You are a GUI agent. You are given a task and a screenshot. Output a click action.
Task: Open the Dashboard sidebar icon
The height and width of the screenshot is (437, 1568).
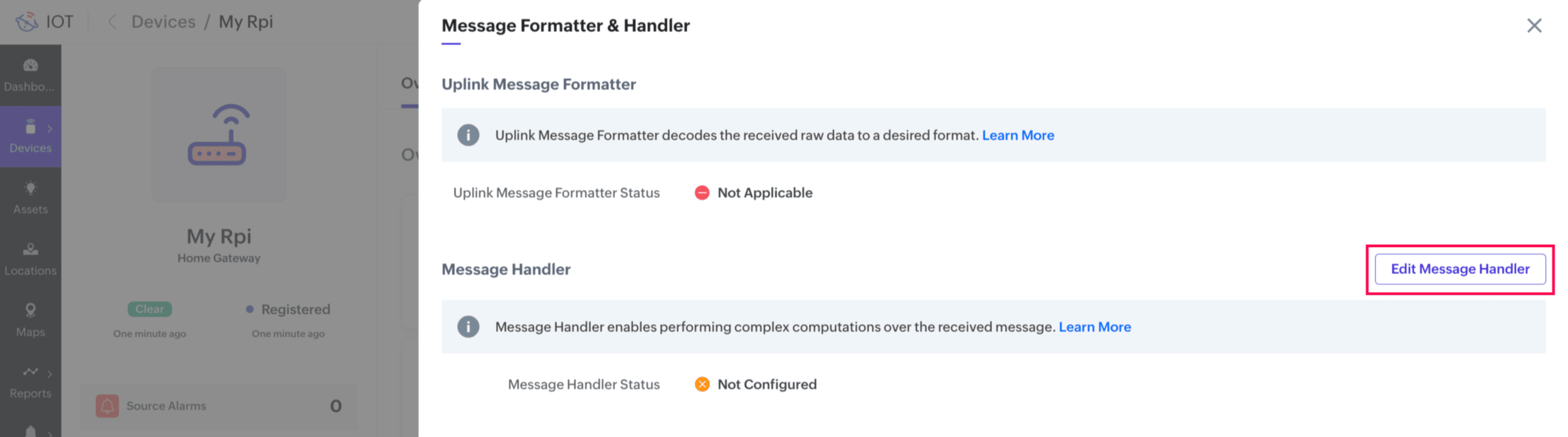point(31,66)
